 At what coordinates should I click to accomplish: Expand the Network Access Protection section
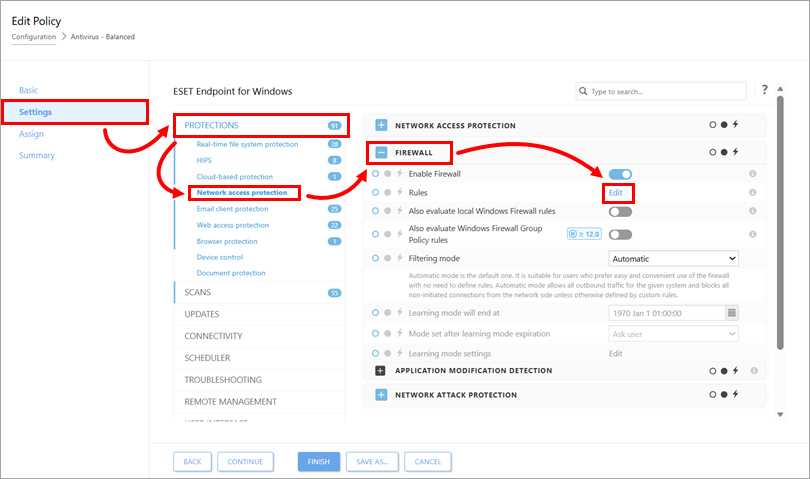click(x=381, y=126)
